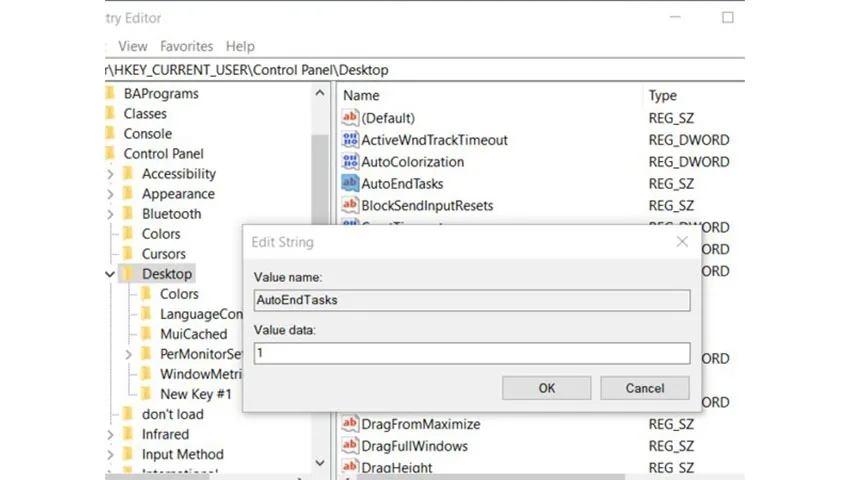Click the DragFromMaximize string icon
The image size is (850, 480).
pyautogui.click(x=350, y=424)
